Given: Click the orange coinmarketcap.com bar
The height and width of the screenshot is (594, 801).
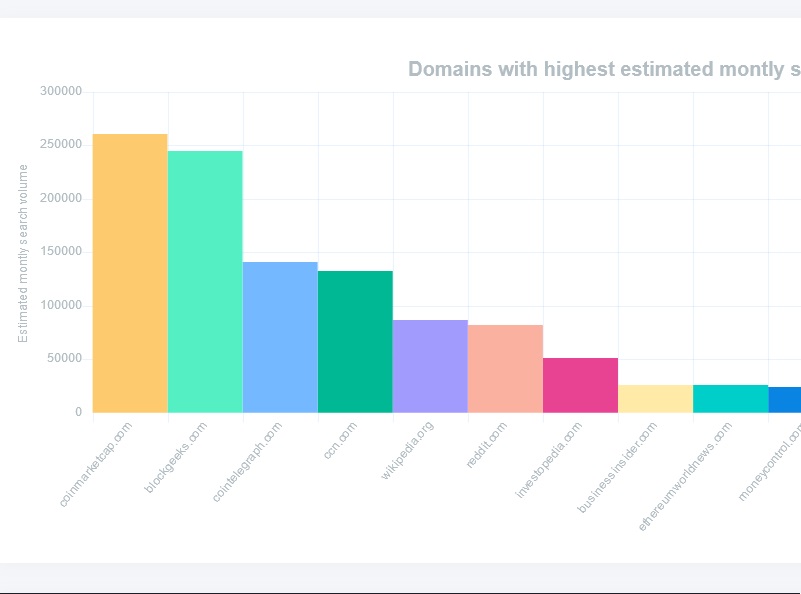Looking at the screenshot, I should pos(130,273).
